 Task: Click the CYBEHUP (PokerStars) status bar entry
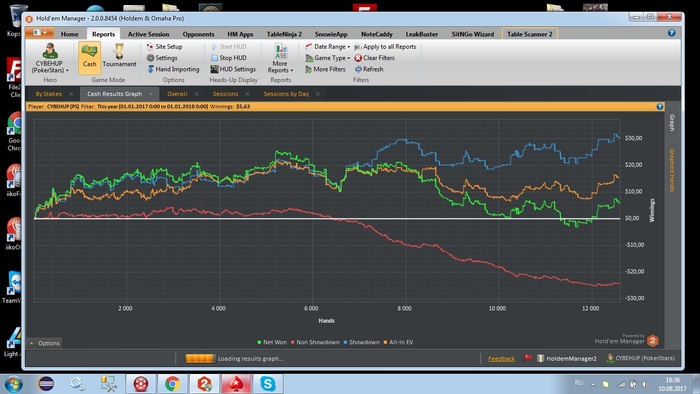(x=641, y=358)
